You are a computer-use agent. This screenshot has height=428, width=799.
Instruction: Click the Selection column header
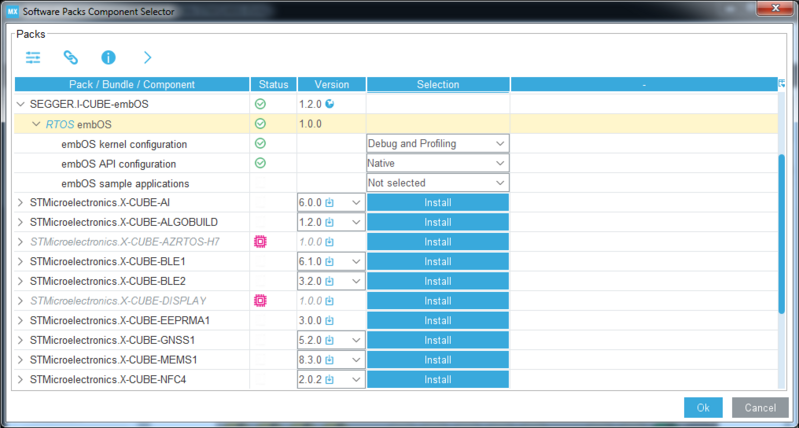tap(438, 85)
